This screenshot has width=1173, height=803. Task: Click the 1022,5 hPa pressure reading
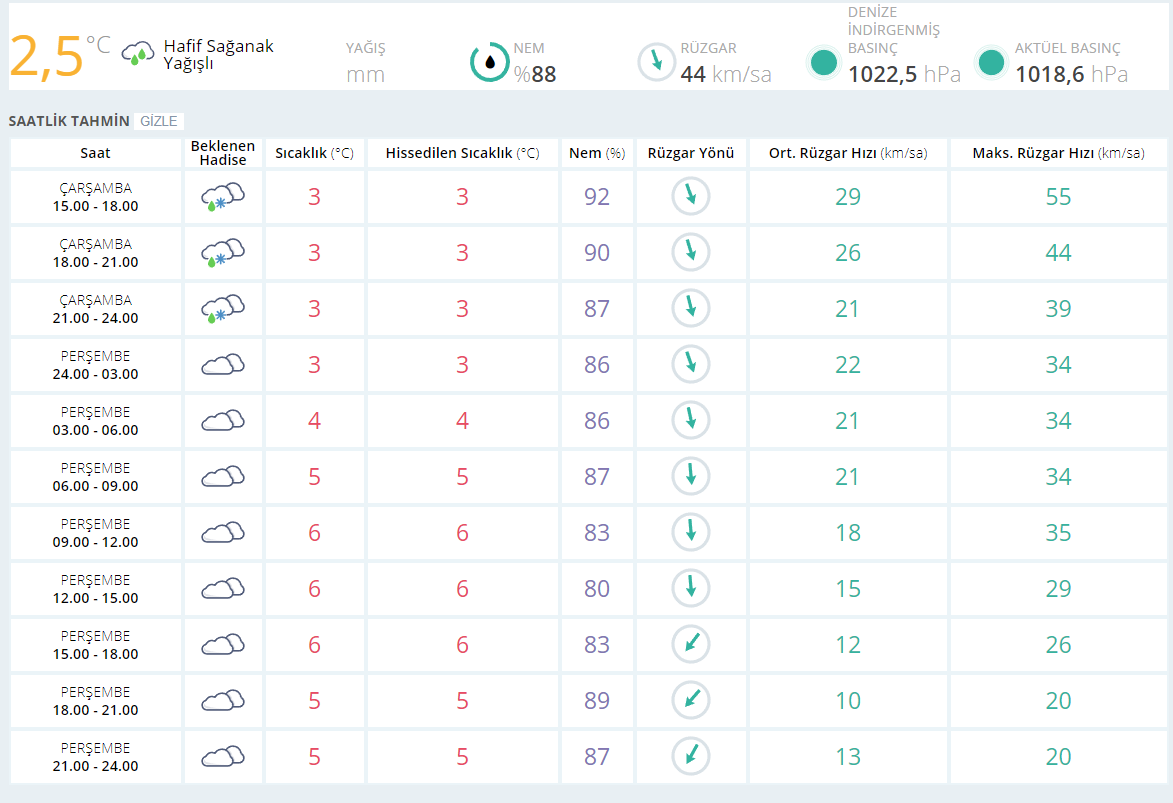click(x=904, y=74)
